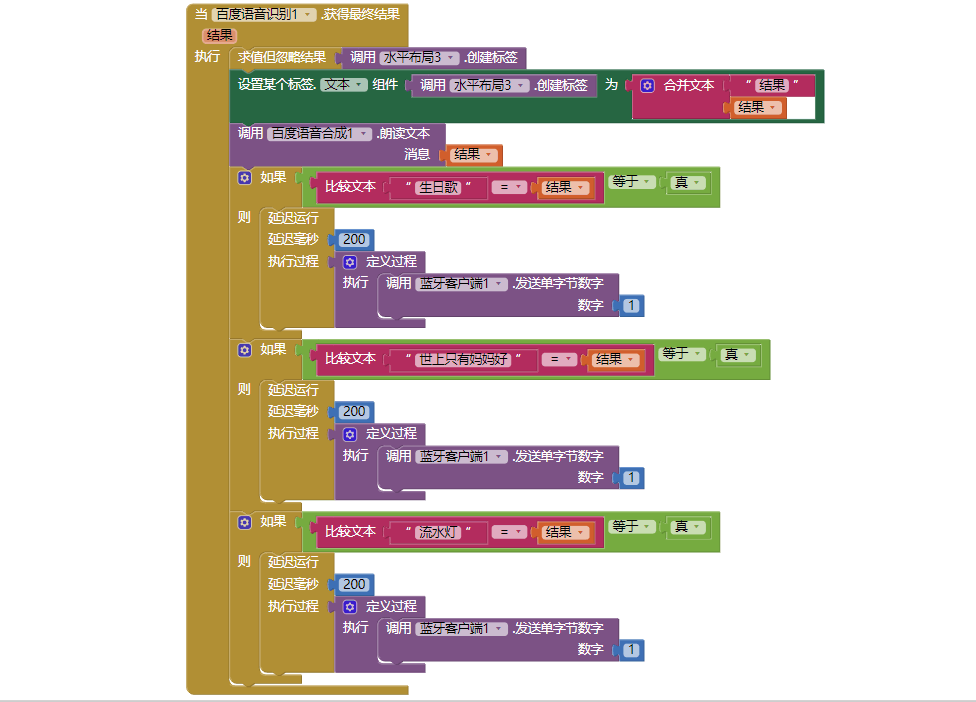Edit the number 1 sent under the 流水灯 condition
The image size is (976, 702).
[x=631, y=650]
